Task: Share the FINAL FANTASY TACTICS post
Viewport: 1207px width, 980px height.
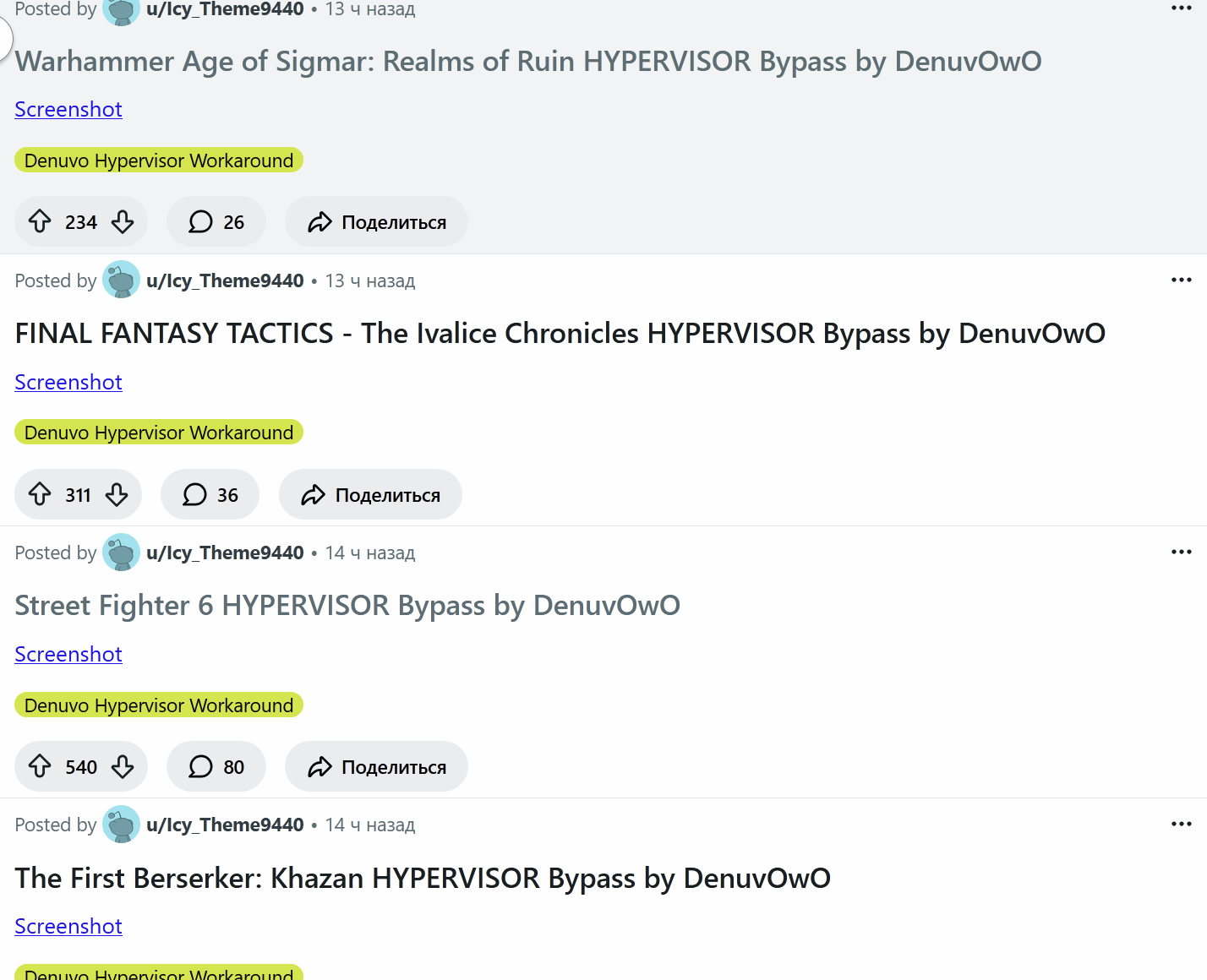Action: [370, 494]
